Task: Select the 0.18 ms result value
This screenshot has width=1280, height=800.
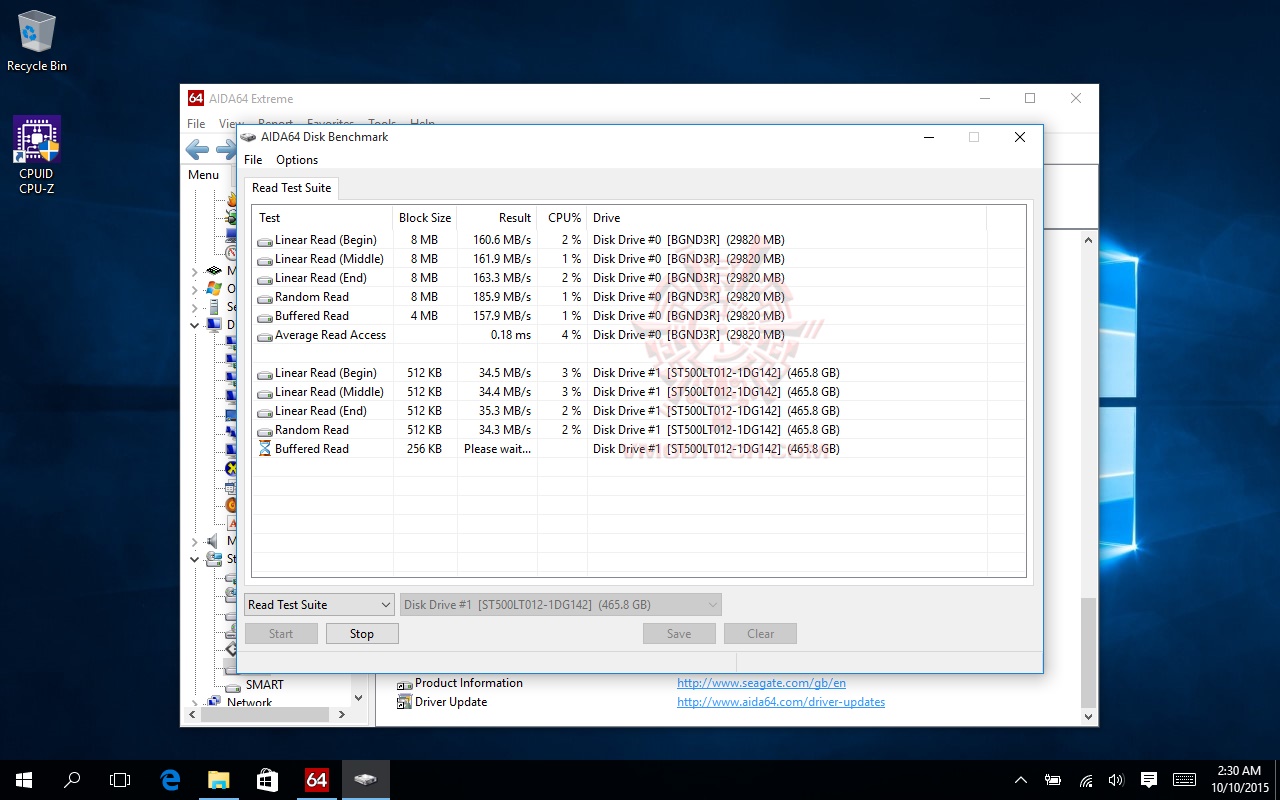Action: 511,335
